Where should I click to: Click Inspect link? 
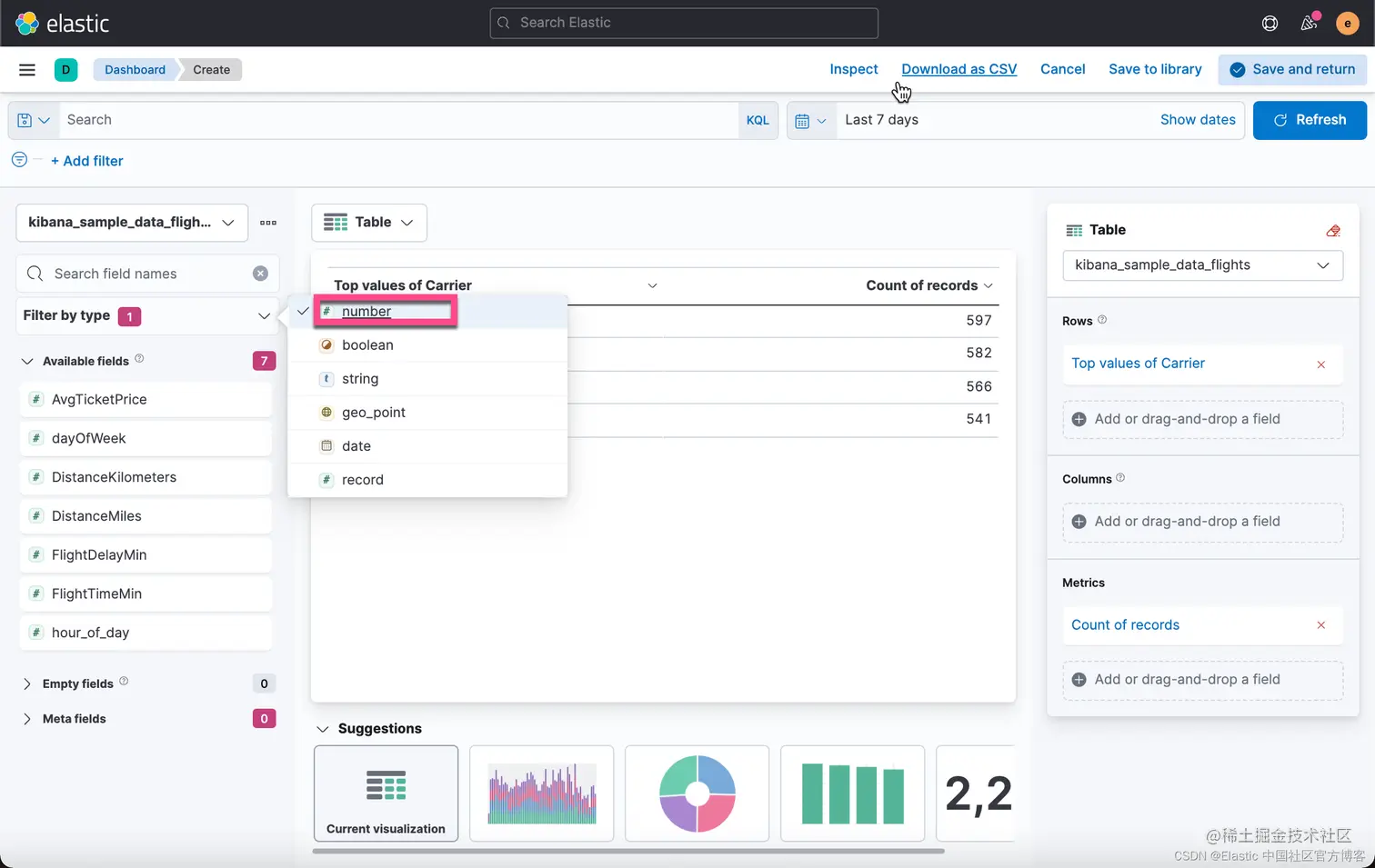[854, 69]
